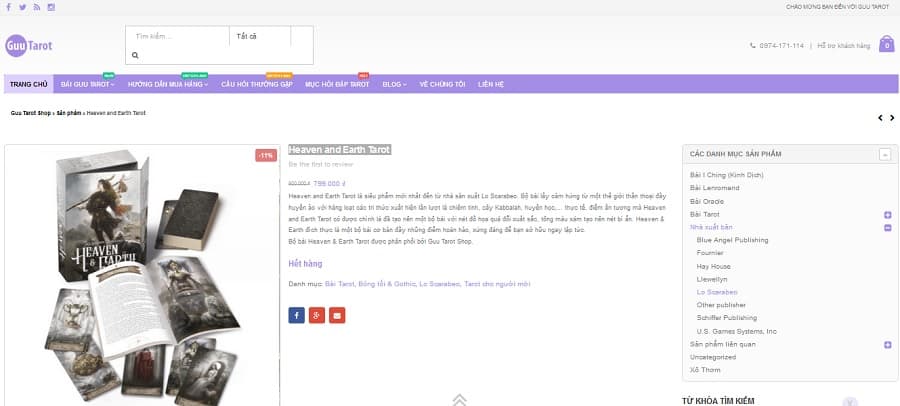This screenshot has height=406, width=900.
Task: Click the Guu Tarot logo
Action: (x=29, y=45)
